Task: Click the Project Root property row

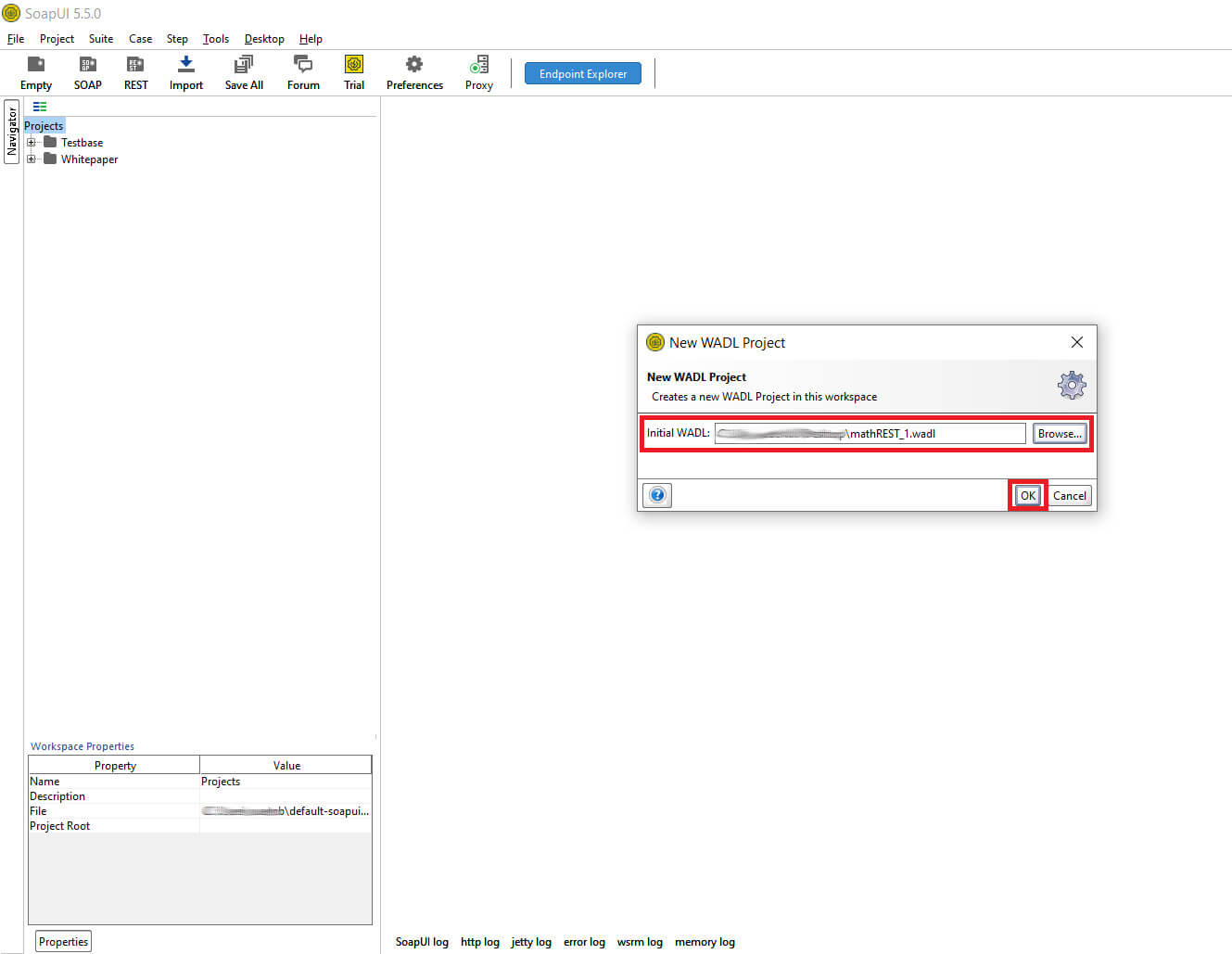Action: (200, 825)
